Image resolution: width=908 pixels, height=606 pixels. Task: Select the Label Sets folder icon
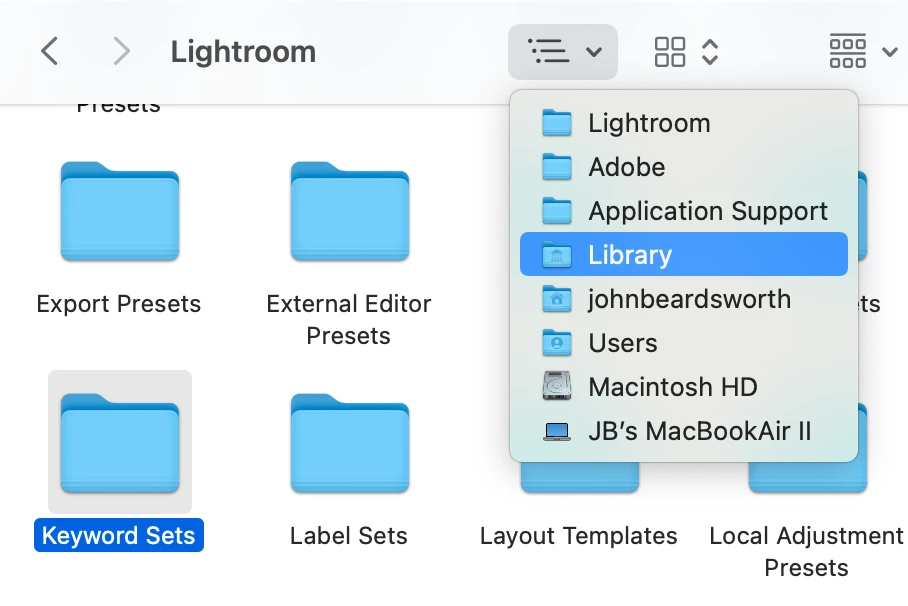[350, 443]
